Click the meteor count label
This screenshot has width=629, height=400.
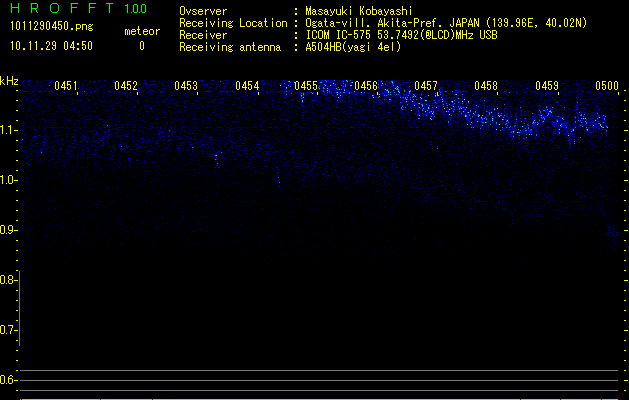(142, 31)
